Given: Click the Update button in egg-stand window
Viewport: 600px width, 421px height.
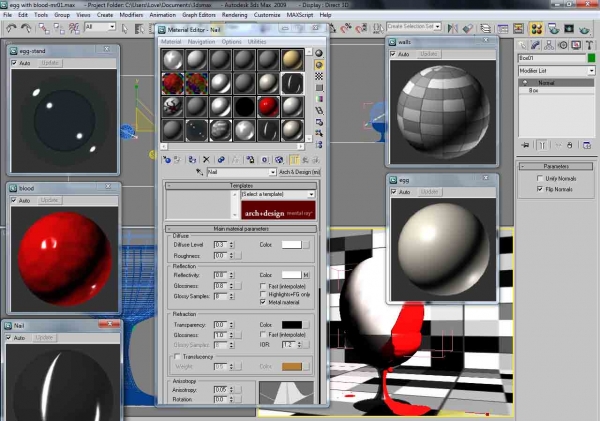Looking at the screenshot, I should click(50, 63).
